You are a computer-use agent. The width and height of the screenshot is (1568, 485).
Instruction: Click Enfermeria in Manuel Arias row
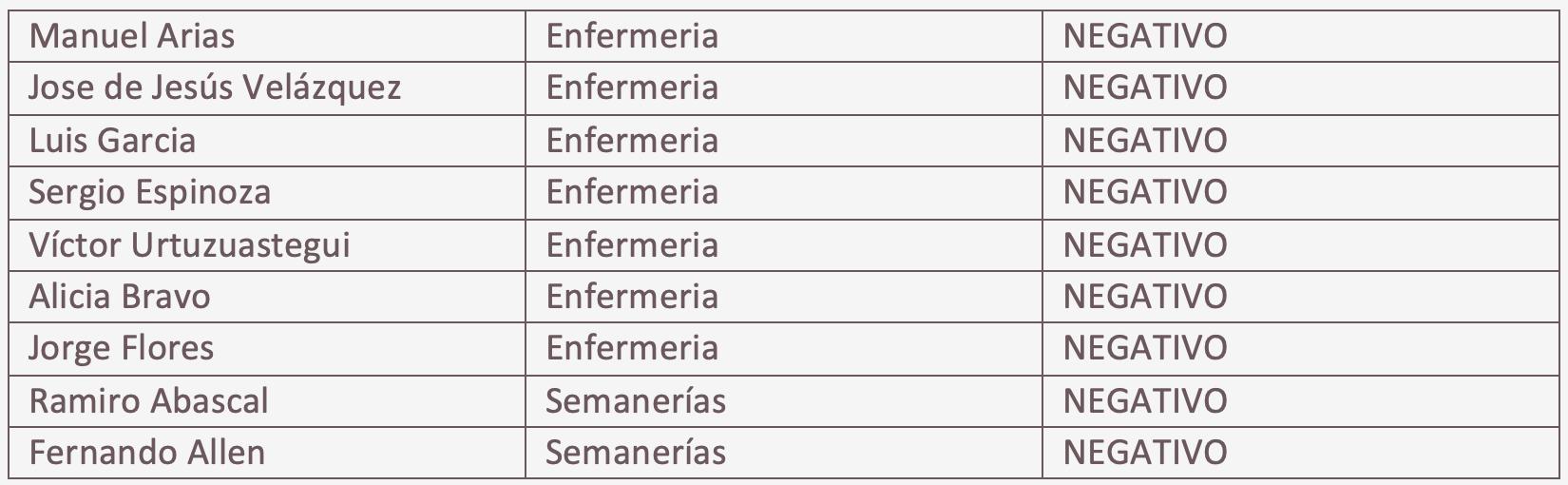click(x=632, y=36)
